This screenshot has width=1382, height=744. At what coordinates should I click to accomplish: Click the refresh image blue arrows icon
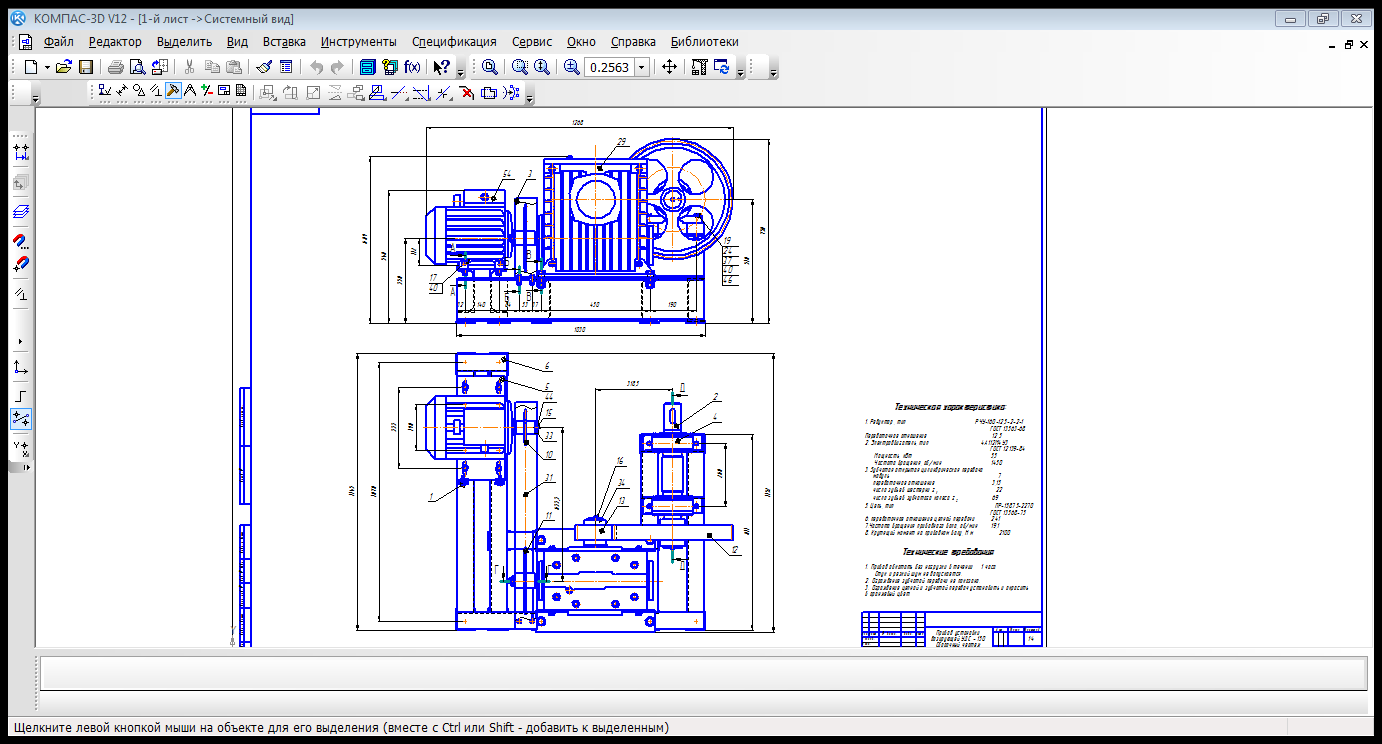(721, 67)
